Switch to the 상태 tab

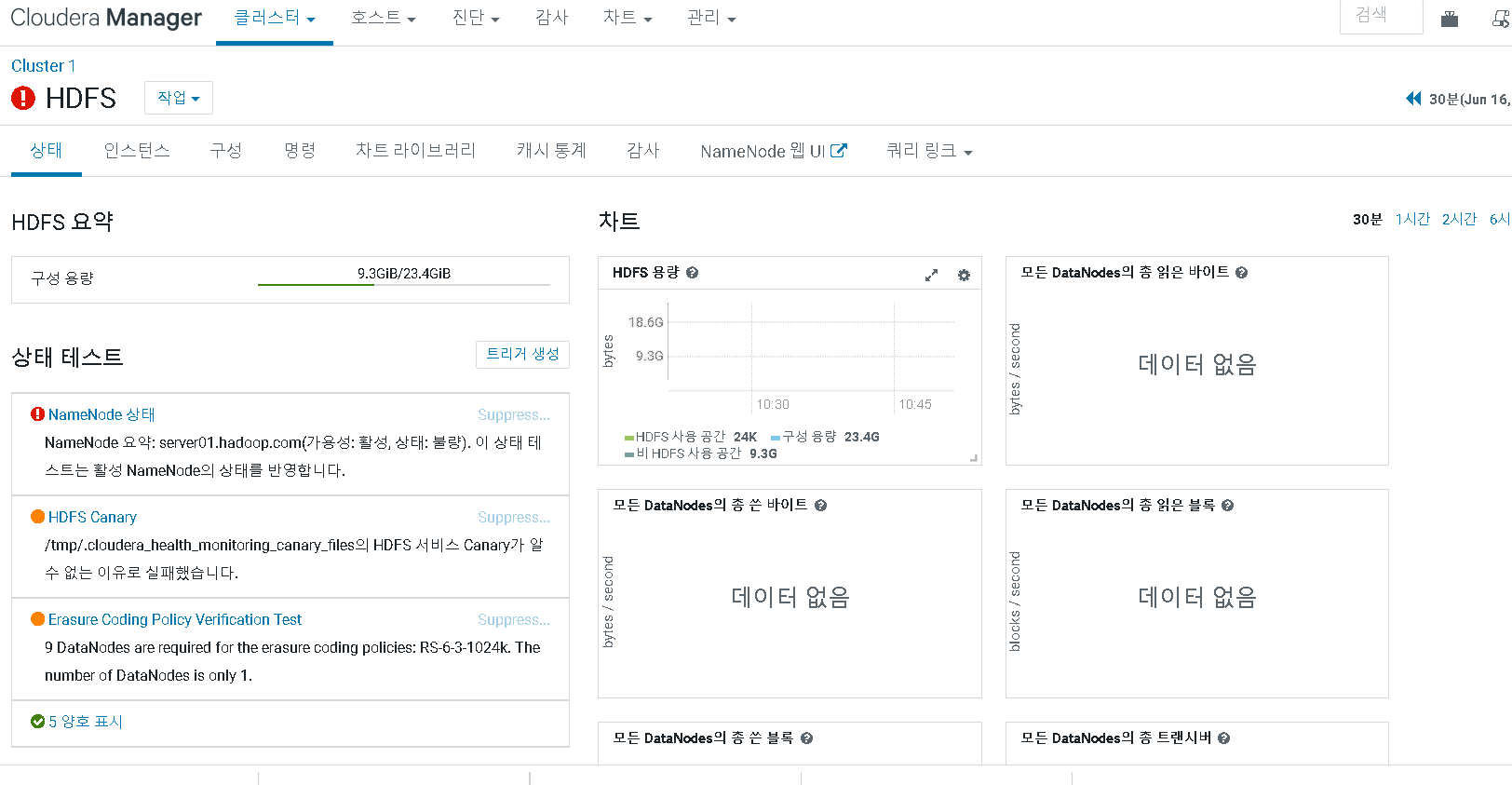click(x=47, y=151)
